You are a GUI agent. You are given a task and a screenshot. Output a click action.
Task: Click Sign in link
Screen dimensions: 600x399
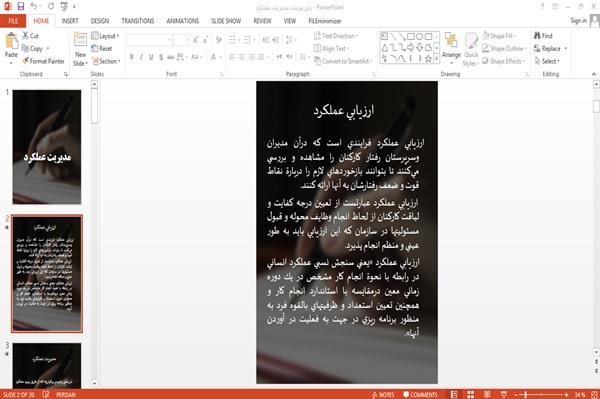(x=578, y=21)
